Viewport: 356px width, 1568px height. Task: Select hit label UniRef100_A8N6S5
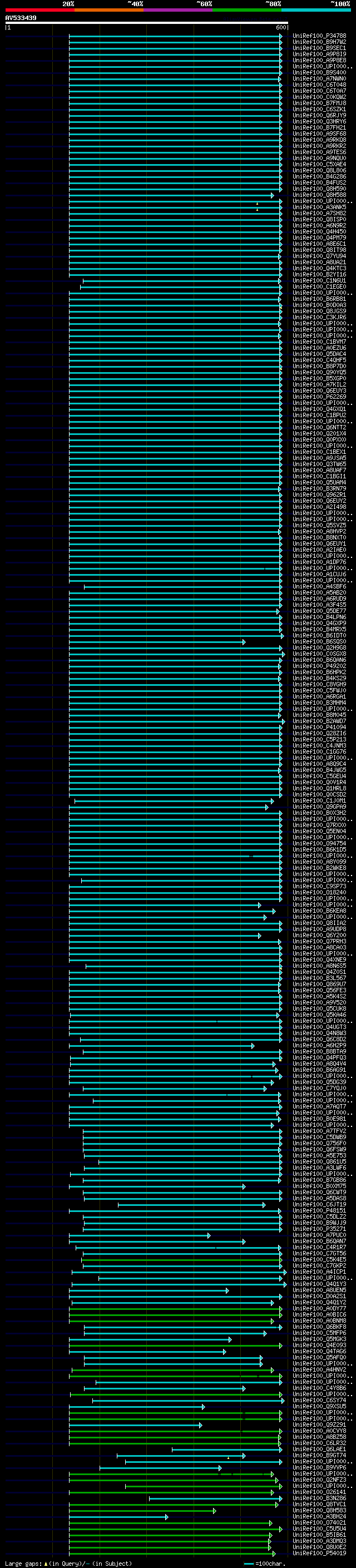click(319, 966)
